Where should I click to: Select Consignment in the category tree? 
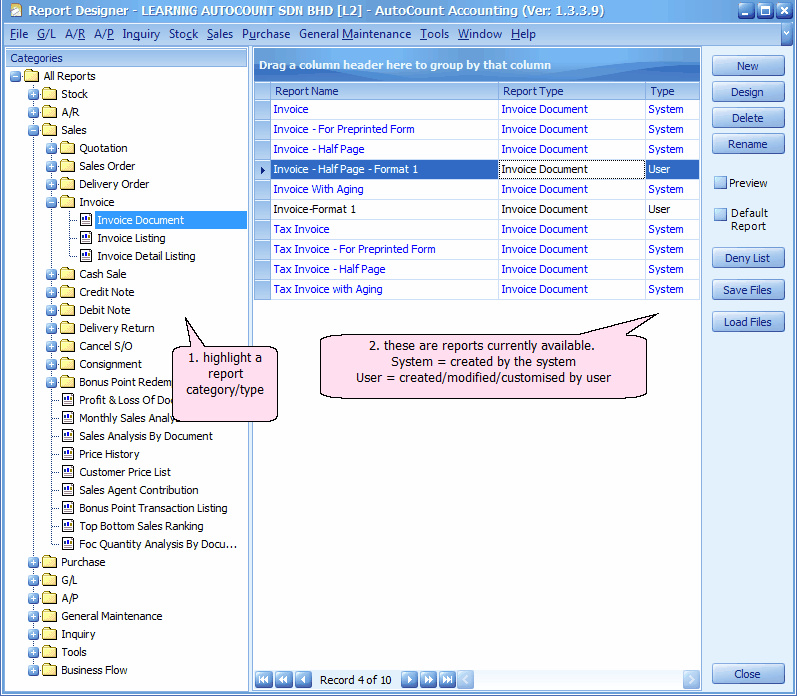point(110,364)
